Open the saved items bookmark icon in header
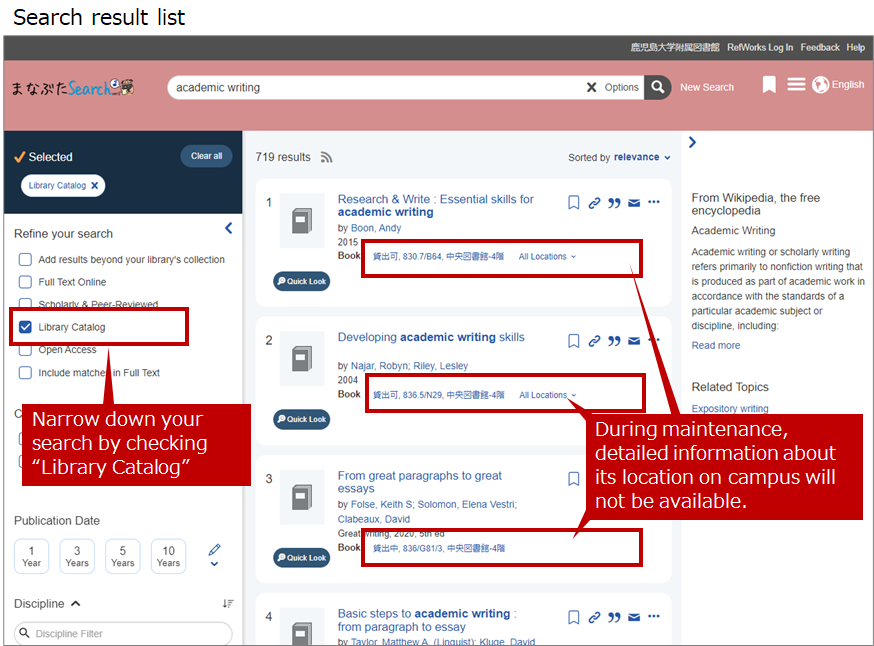The image size is (874, 646). [769, 85]
